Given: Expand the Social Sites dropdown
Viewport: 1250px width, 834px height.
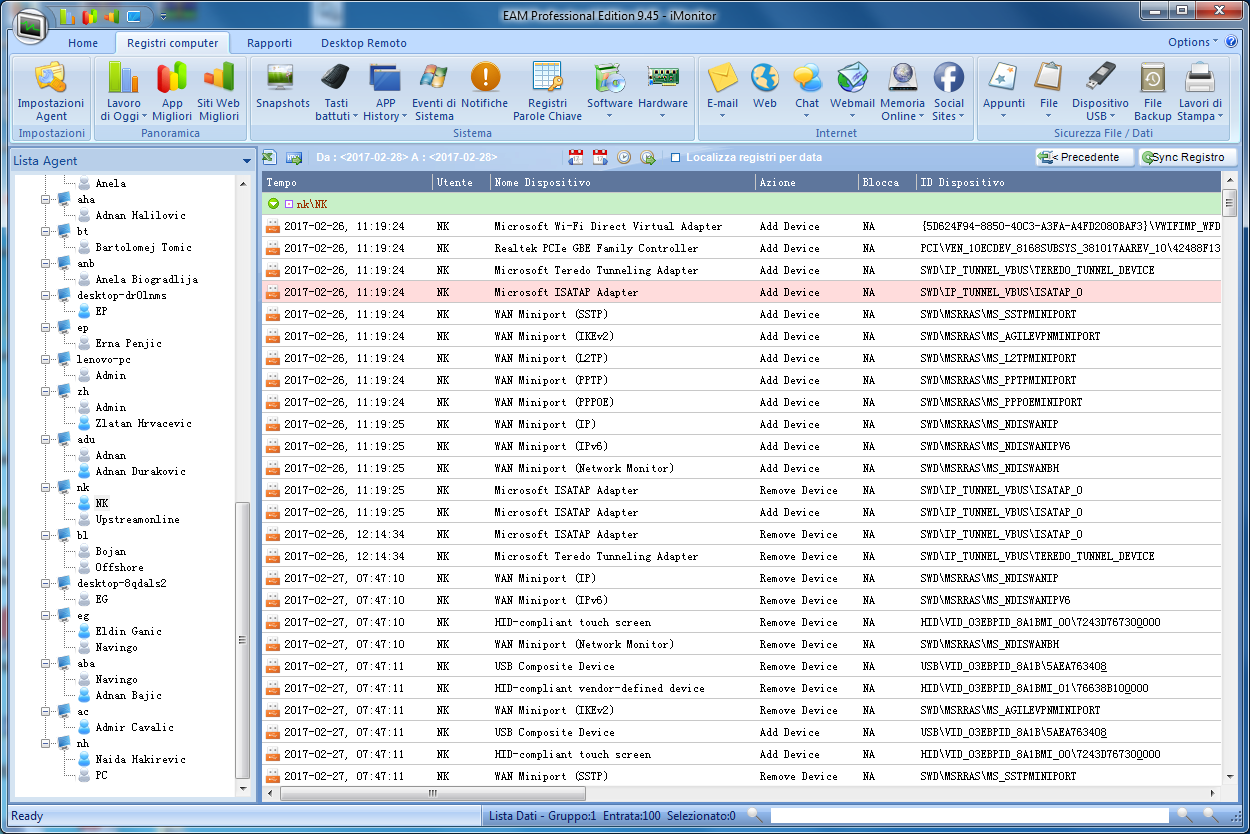Looking at the screenshot, I should 948,116.
